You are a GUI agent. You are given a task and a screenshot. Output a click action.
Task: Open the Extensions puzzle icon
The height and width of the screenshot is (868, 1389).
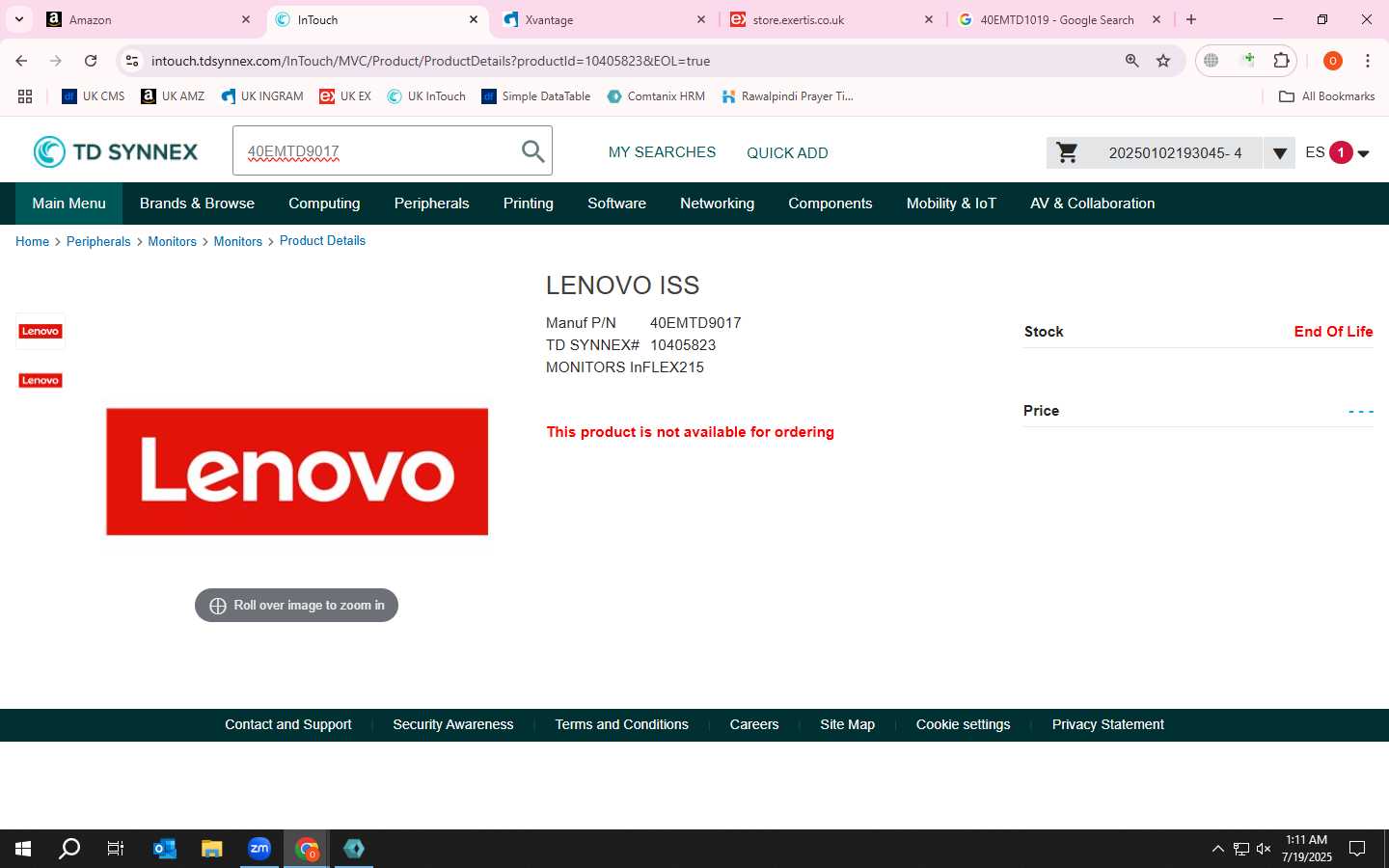pyautogui.click(x=1281, y=61)
